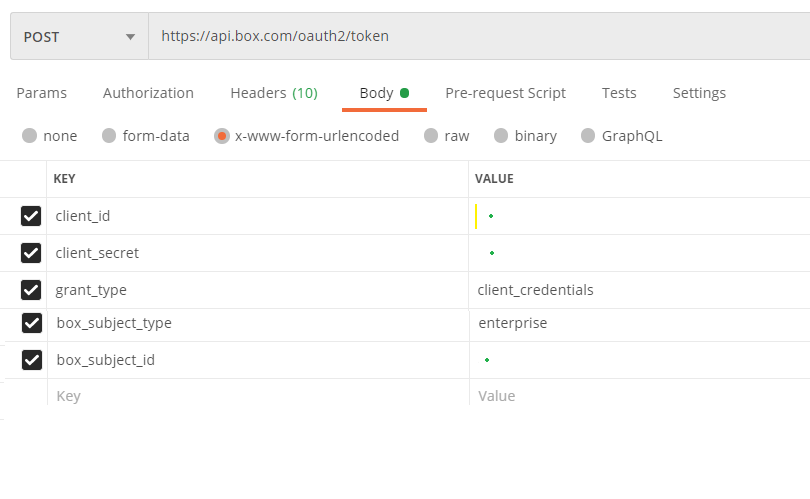The width and height of the screenshot is (810, 499).
Task: Uncheck the client_id parameter
Action: point(31,216)
